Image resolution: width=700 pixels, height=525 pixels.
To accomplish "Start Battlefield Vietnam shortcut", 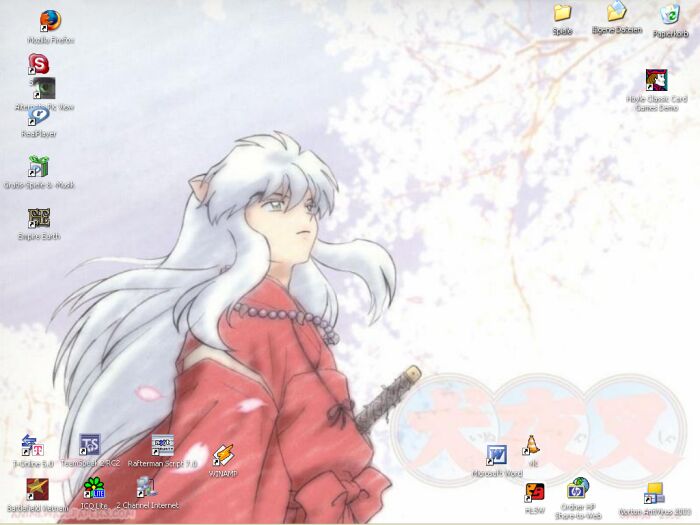I will click(37, 489).
